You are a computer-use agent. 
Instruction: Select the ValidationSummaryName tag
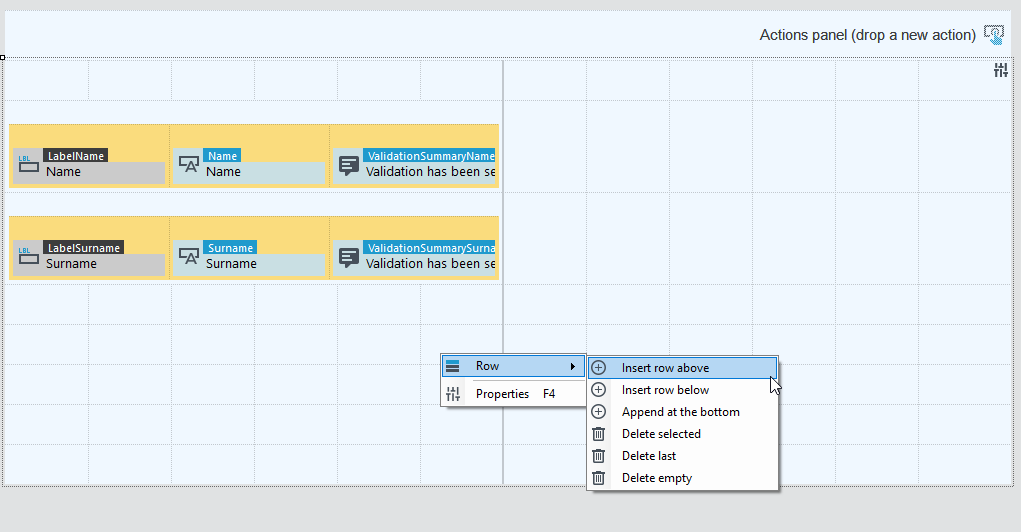pos(430,156)
